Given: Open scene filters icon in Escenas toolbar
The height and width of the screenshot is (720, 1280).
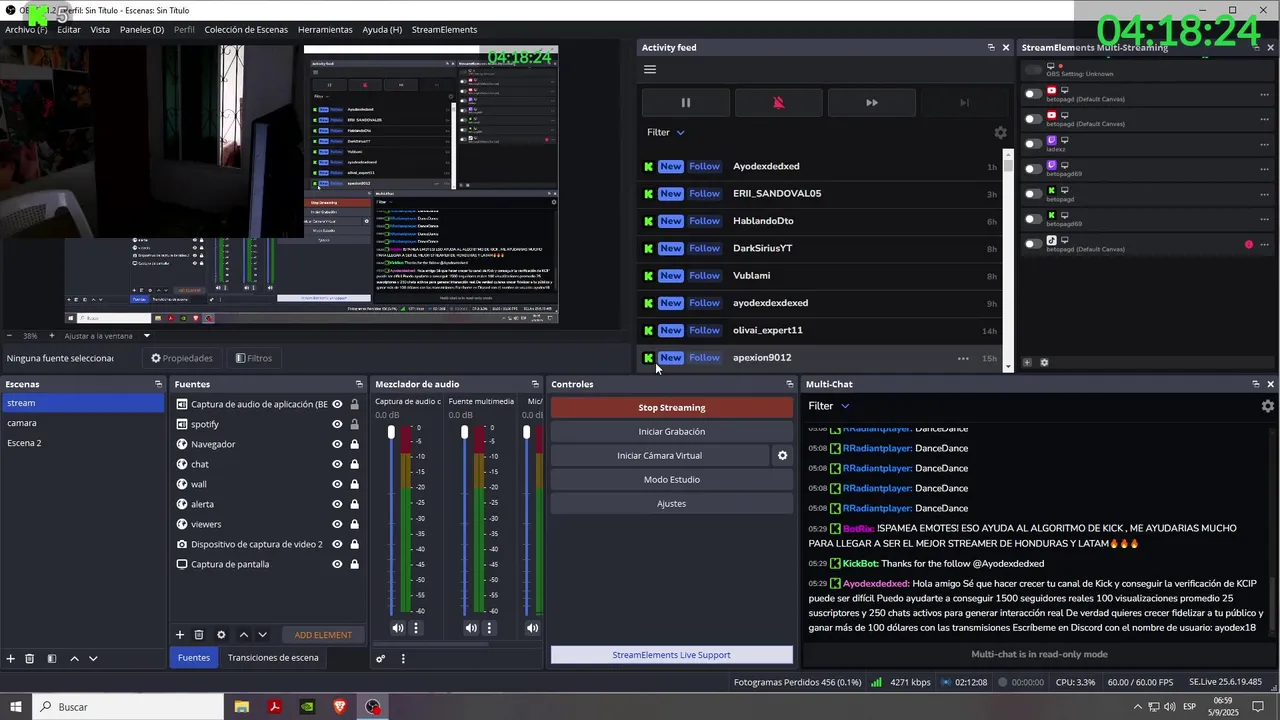Looking at the screenshot, I should click(52, 659).
